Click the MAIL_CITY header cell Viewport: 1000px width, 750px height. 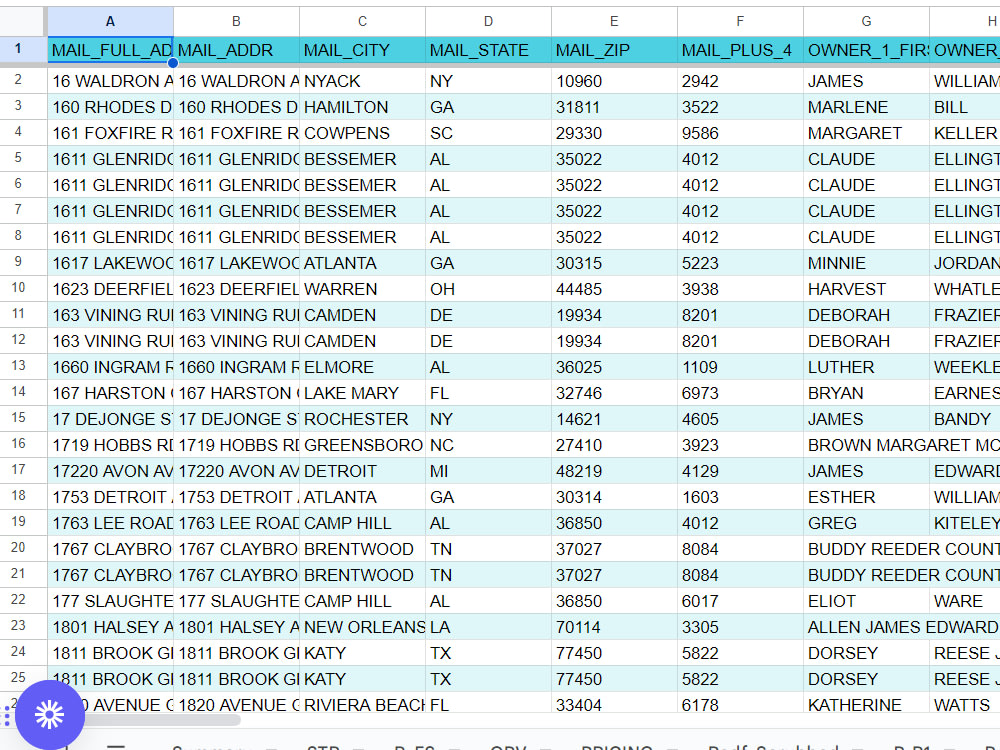(x=362, y=50)
